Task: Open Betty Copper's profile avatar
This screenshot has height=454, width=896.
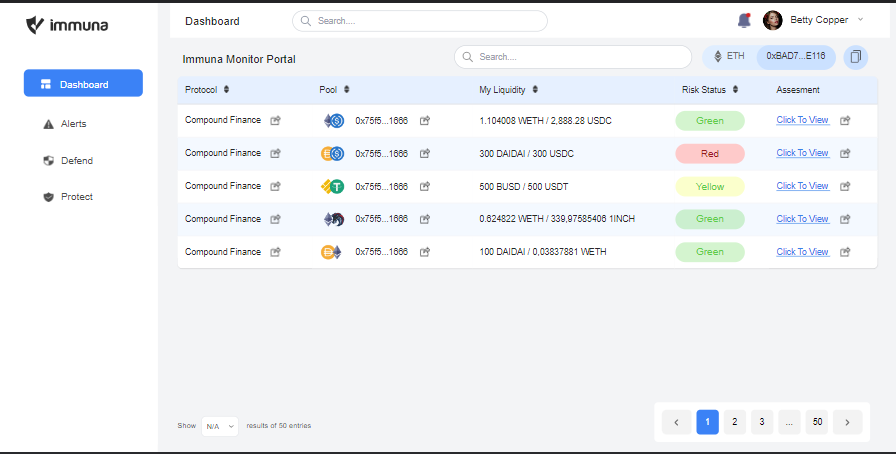Action: (773, 20)
